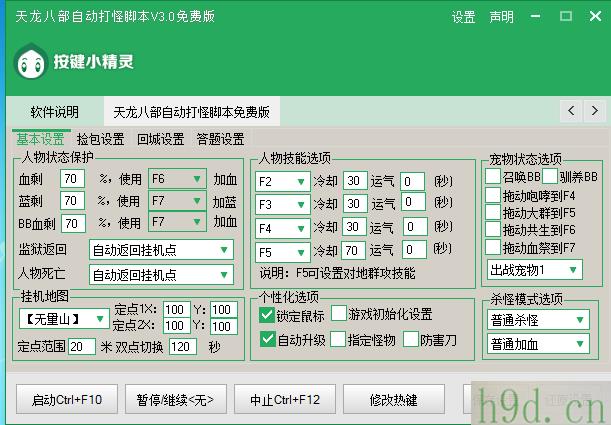The image size is (611, 425).
Task: Click the F3 运气 input field
Action: [413, 202]
